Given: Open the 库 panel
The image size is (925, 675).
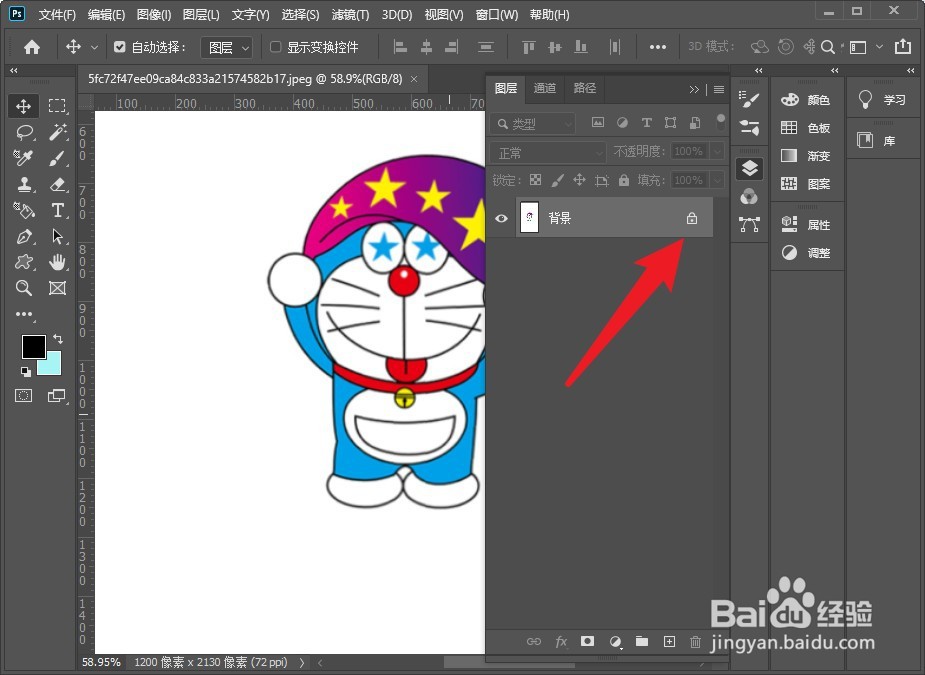Looking at the screenshot, I should pos(877,140).
